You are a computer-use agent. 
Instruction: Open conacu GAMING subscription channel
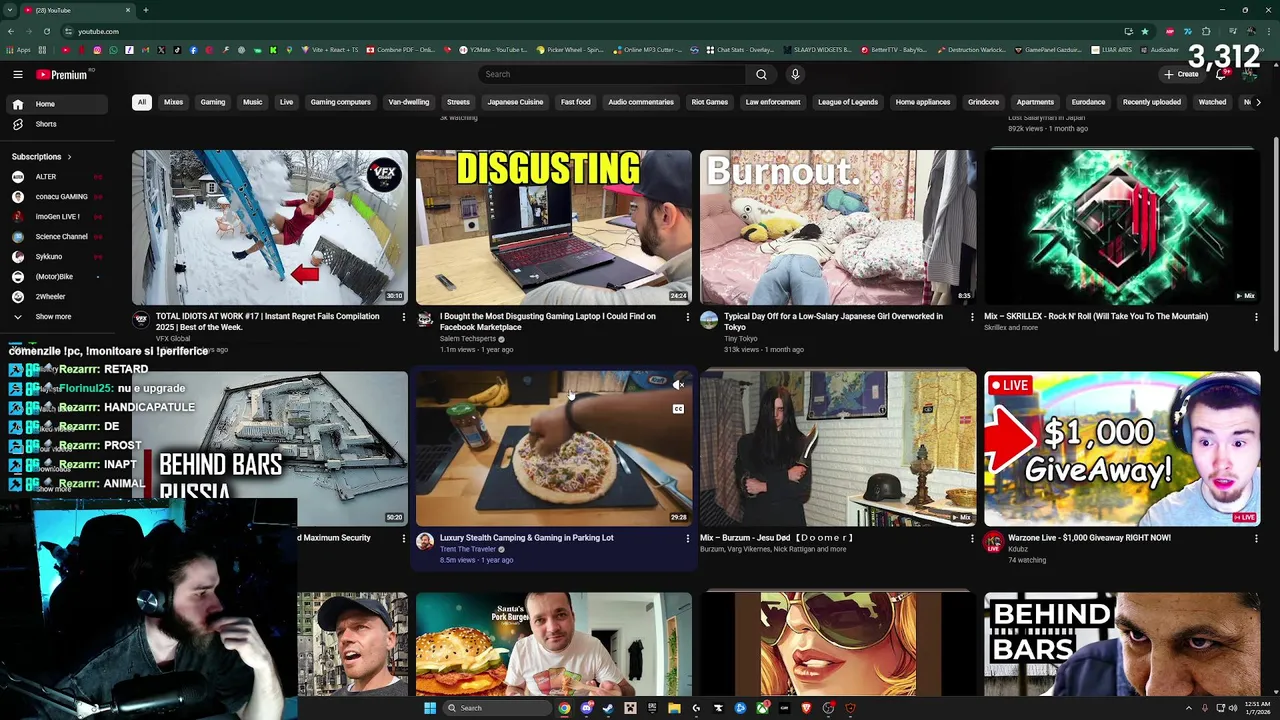tap(56, 197)
